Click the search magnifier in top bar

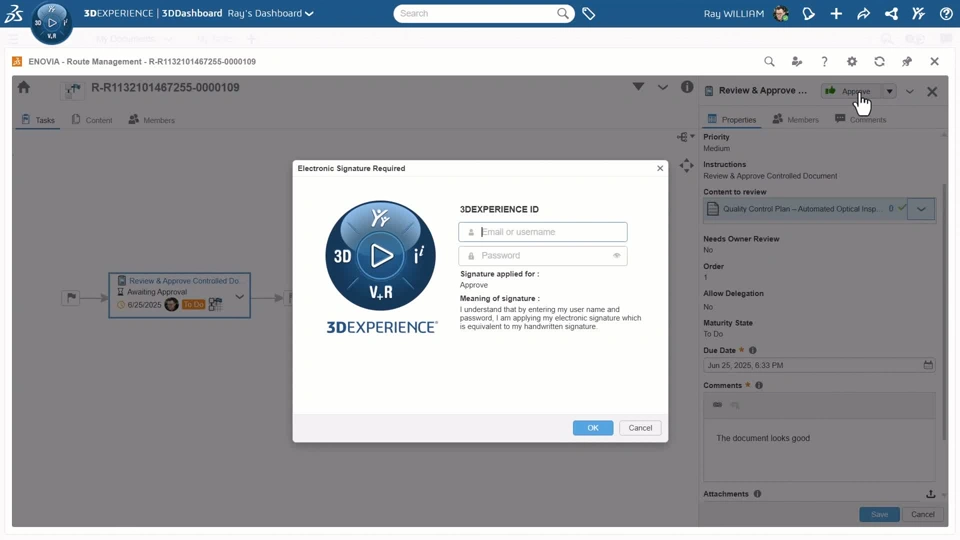563,13
